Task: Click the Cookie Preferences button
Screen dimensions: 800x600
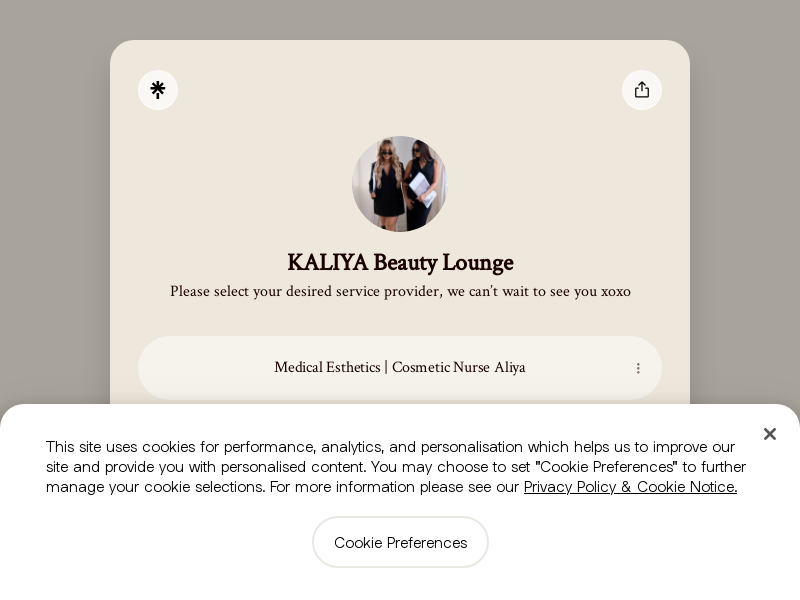Action: click(400, 542)
